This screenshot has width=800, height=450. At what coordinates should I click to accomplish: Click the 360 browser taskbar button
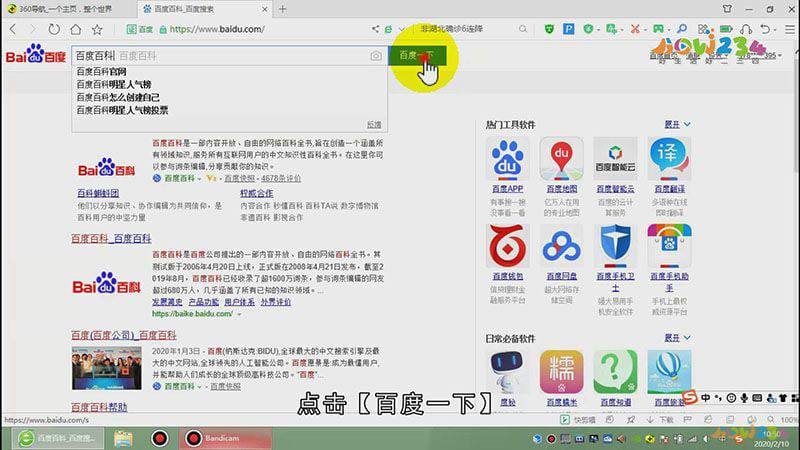point(58,438)
